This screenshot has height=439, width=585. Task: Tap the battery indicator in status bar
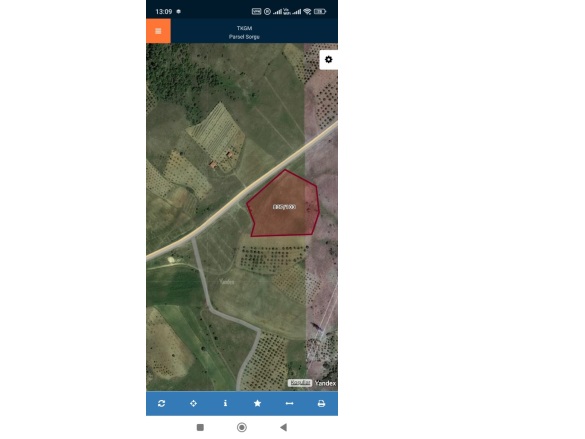pos(320,12)
